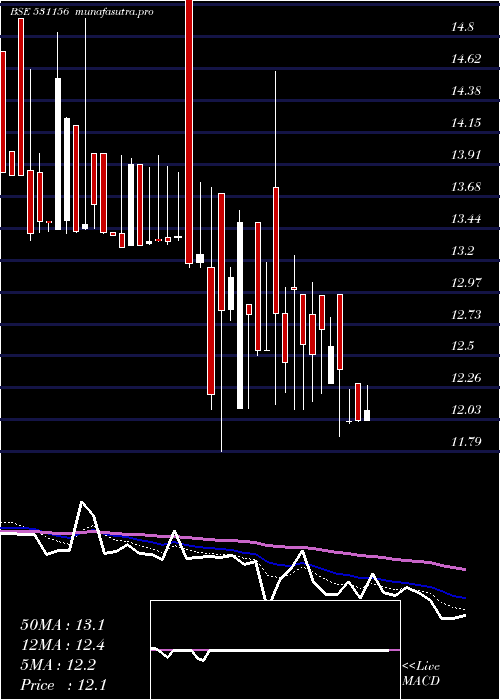Viewport: 500px width, 700px height.
Task: Select the 13.2 price axis label
Action: coord(462,250)
